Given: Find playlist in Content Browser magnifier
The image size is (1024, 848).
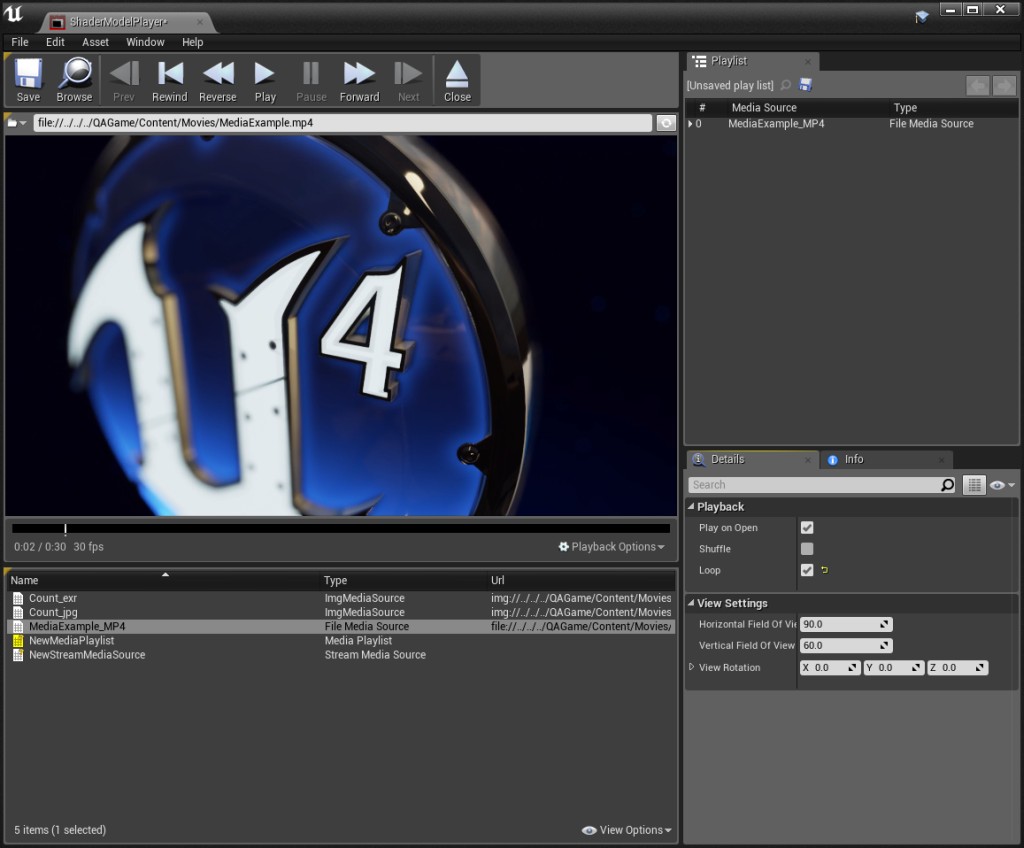Looking at the screenshot, I should [x=786, y=85].
